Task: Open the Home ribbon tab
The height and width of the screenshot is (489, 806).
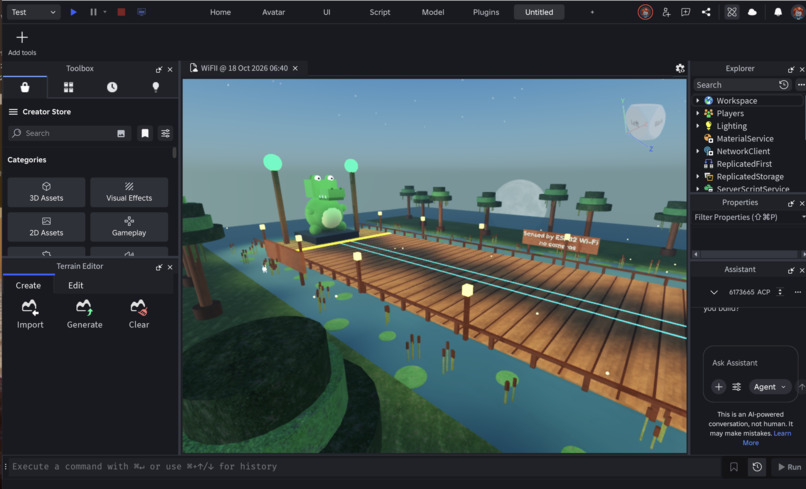Action: [220, 12]
